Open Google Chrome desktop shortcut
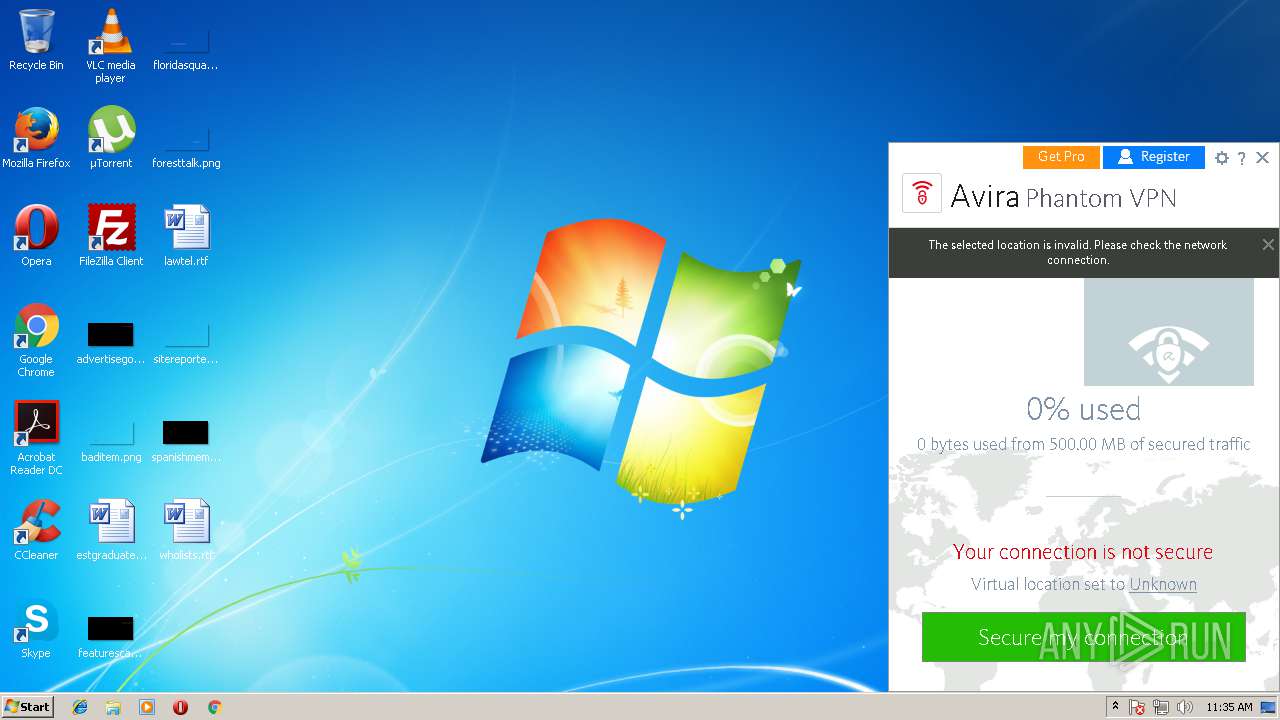The image size is (1280, 720). coord(36,340)
